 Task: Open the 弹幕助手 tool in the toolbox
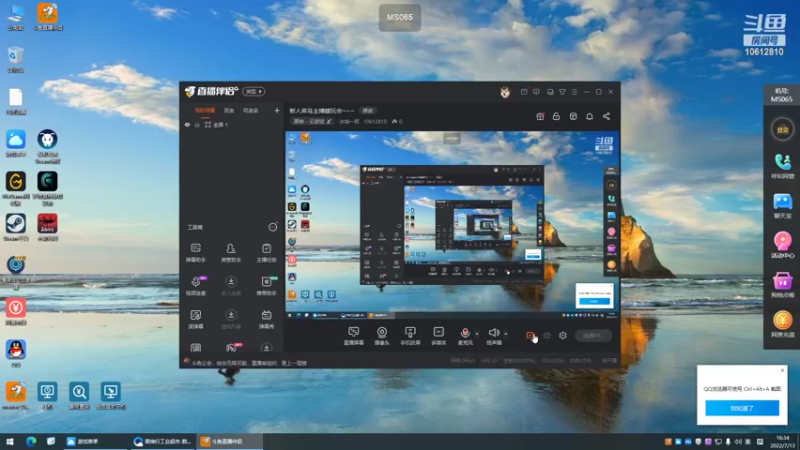[x=195, y=253]
